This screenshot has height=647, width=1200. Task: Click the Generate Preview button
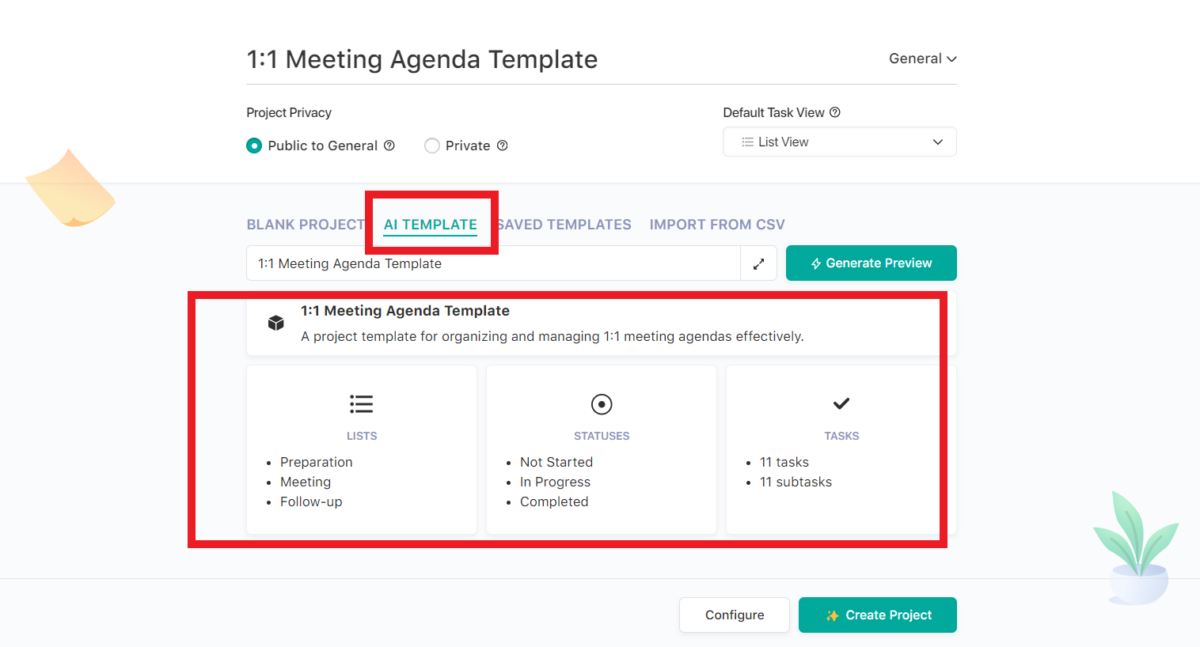[871, 263]
